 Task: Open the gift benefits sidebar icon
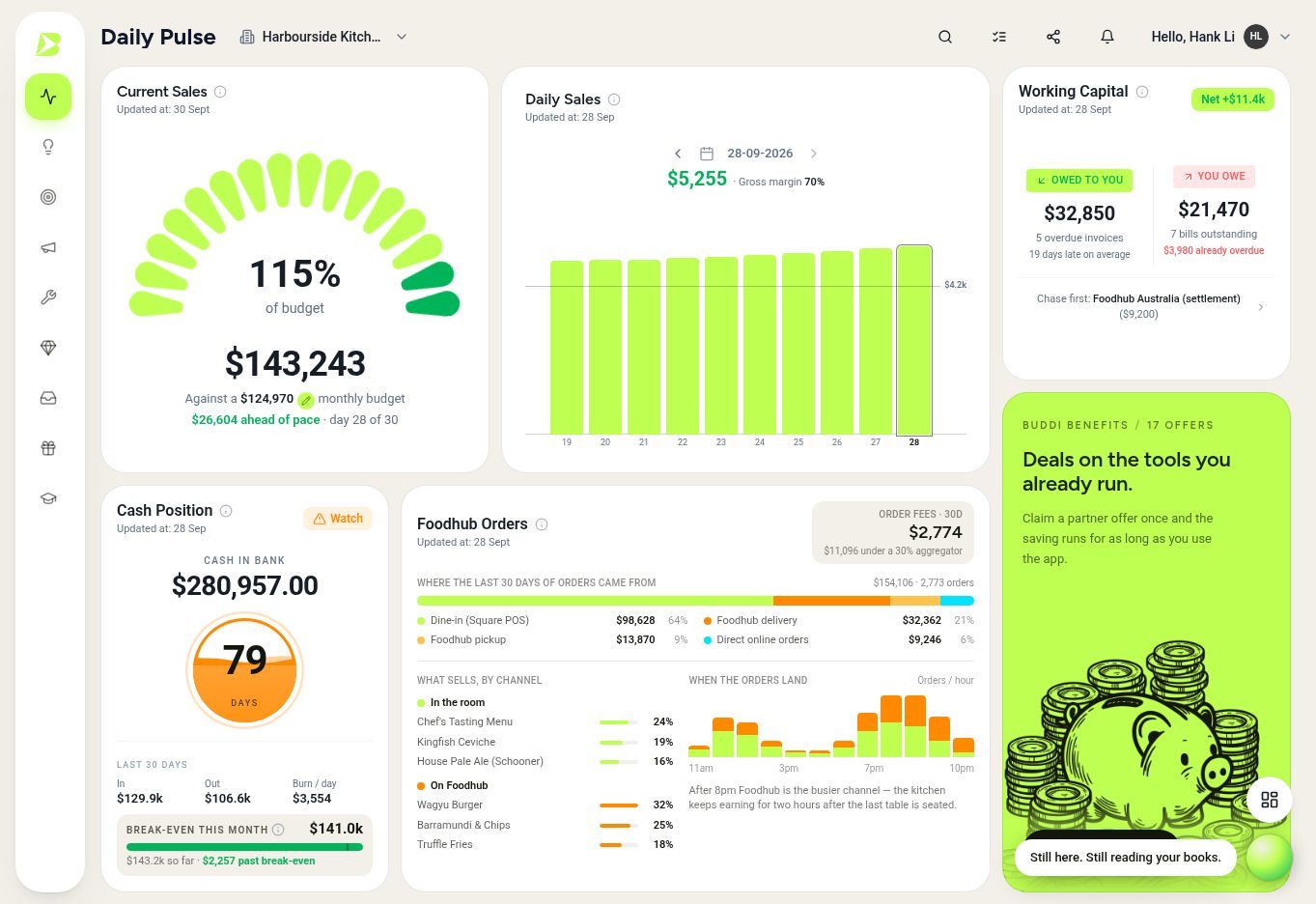point(48,448)
